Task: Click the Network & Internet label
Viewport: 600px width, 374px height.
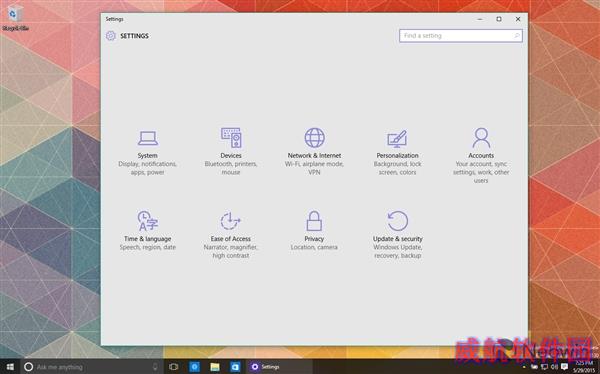Action: 314,155
